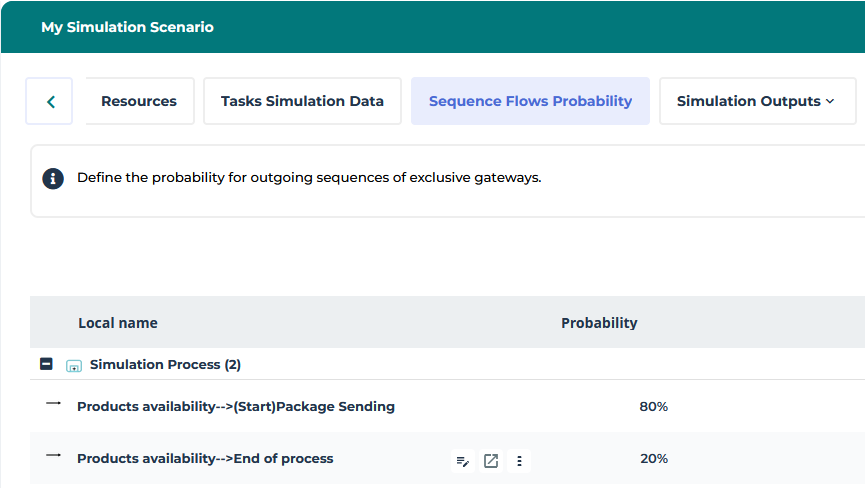This screenshot has height=488, width=865.
Task: Click the arrow icon beside Package Sending flow
Action: (x=53, y=404)
